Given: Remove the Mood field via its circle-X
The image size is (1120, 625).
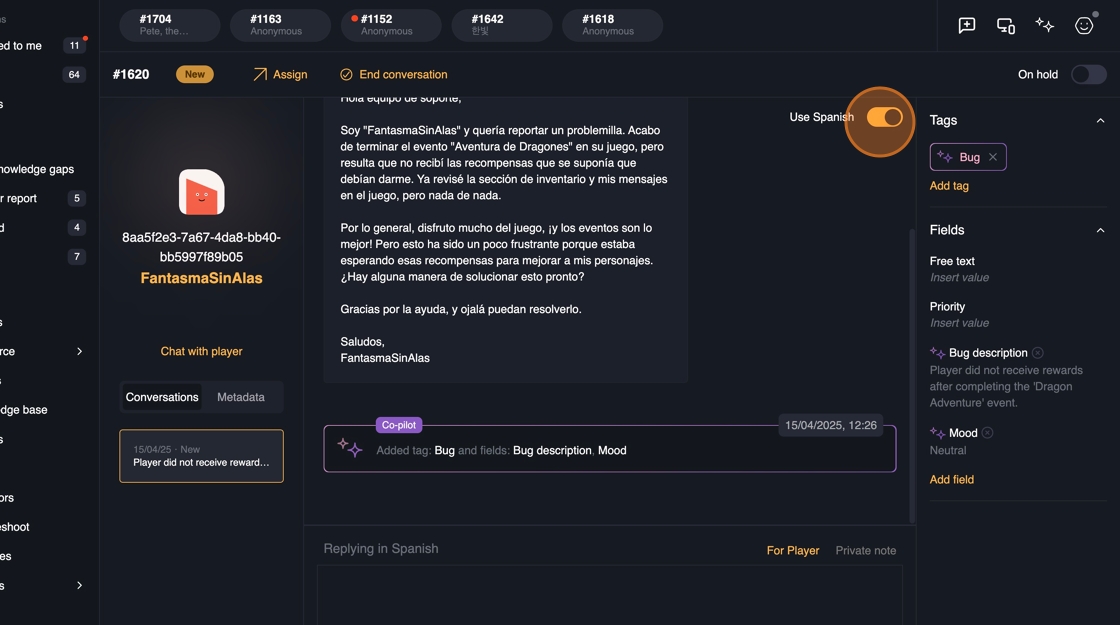Looking at the screenshot, I should point(987,433).
